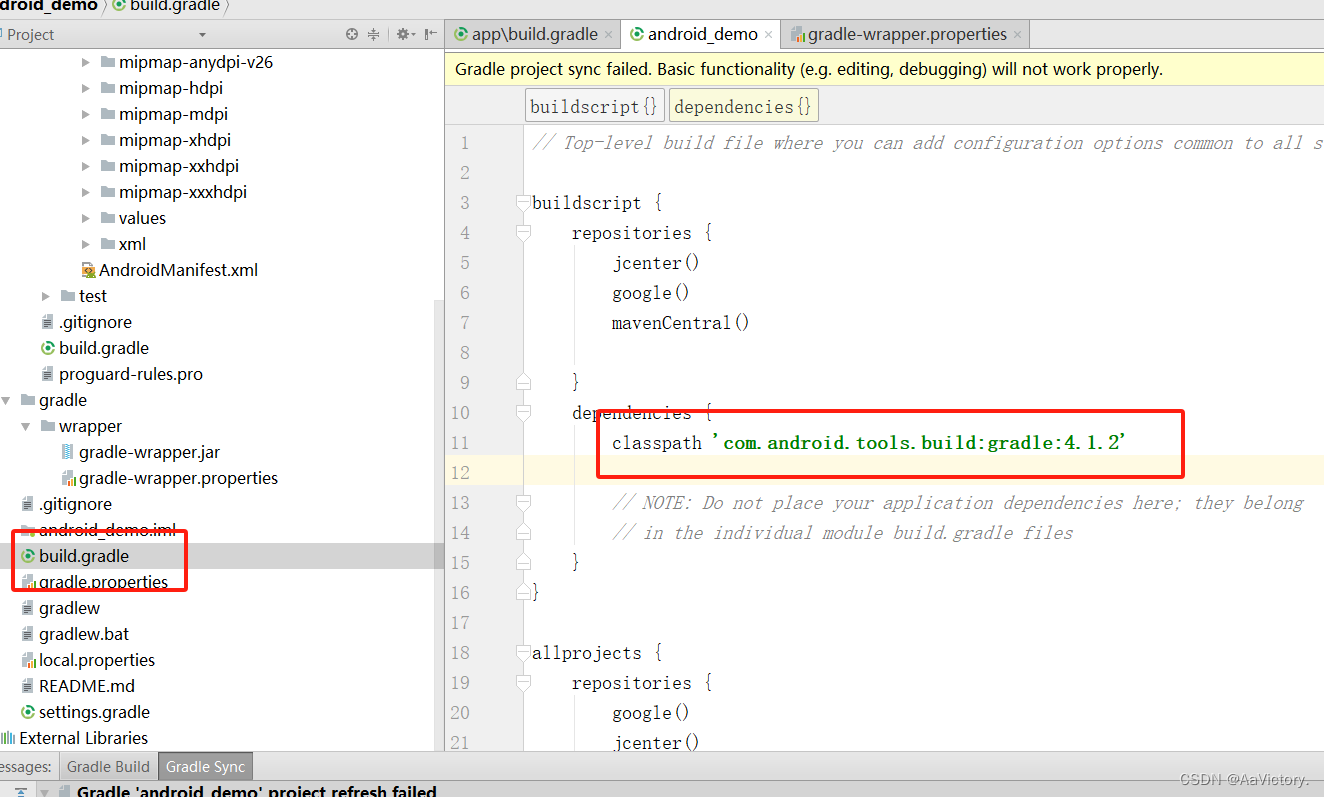Click the mavenCentral() line
1324x797 pixels.
680,323
